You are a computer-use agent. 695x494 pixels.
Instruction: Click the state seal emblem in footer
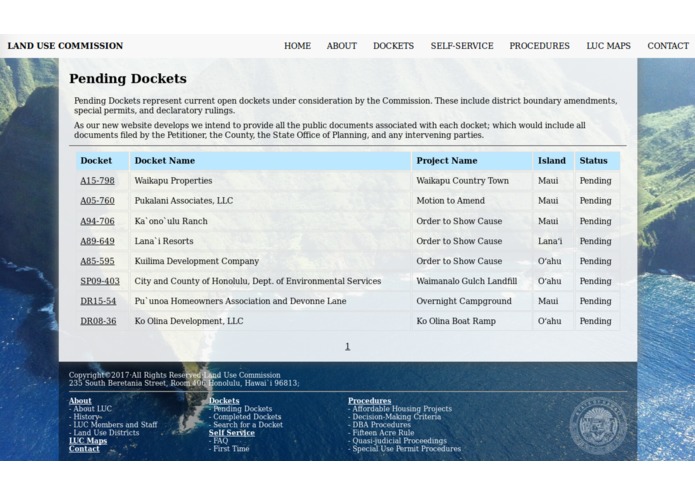pyautogui.click(x=598, y=426)
